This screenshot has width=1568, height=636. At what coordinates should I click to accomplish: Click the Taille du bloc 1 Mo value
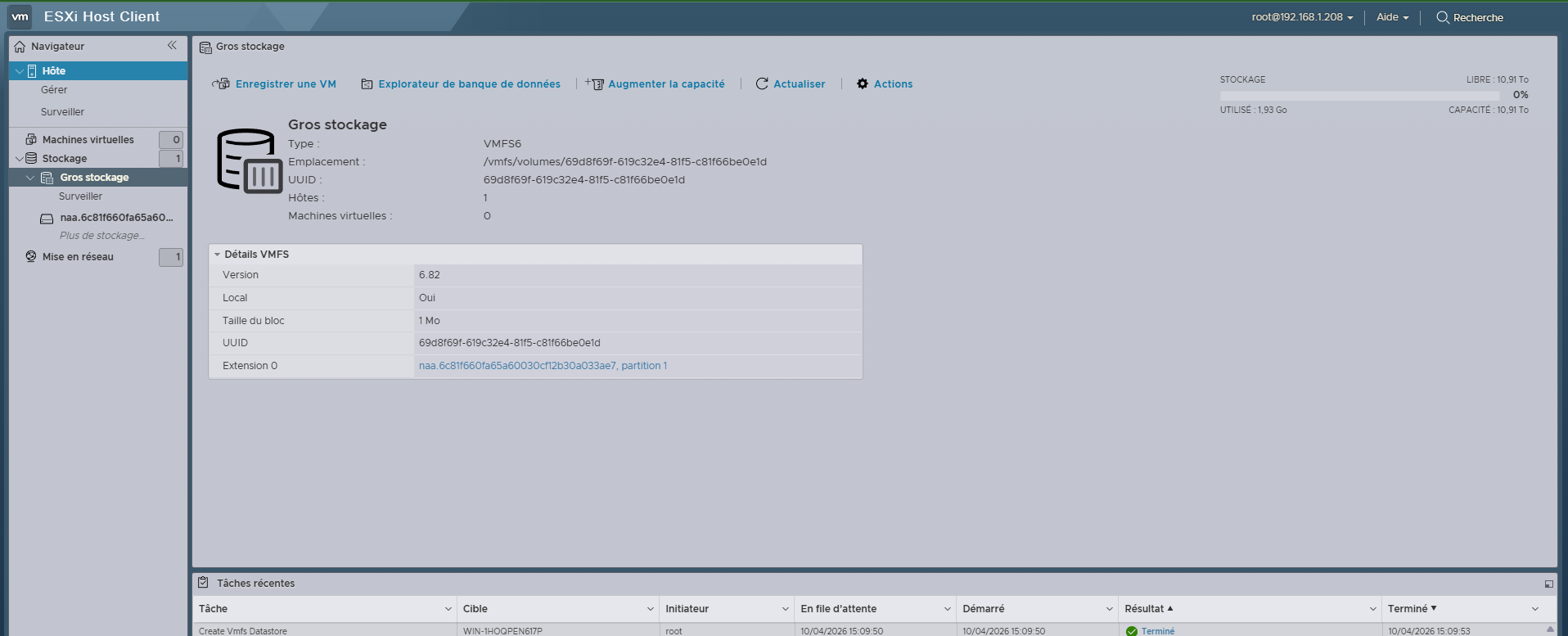[x=430, y=321]
